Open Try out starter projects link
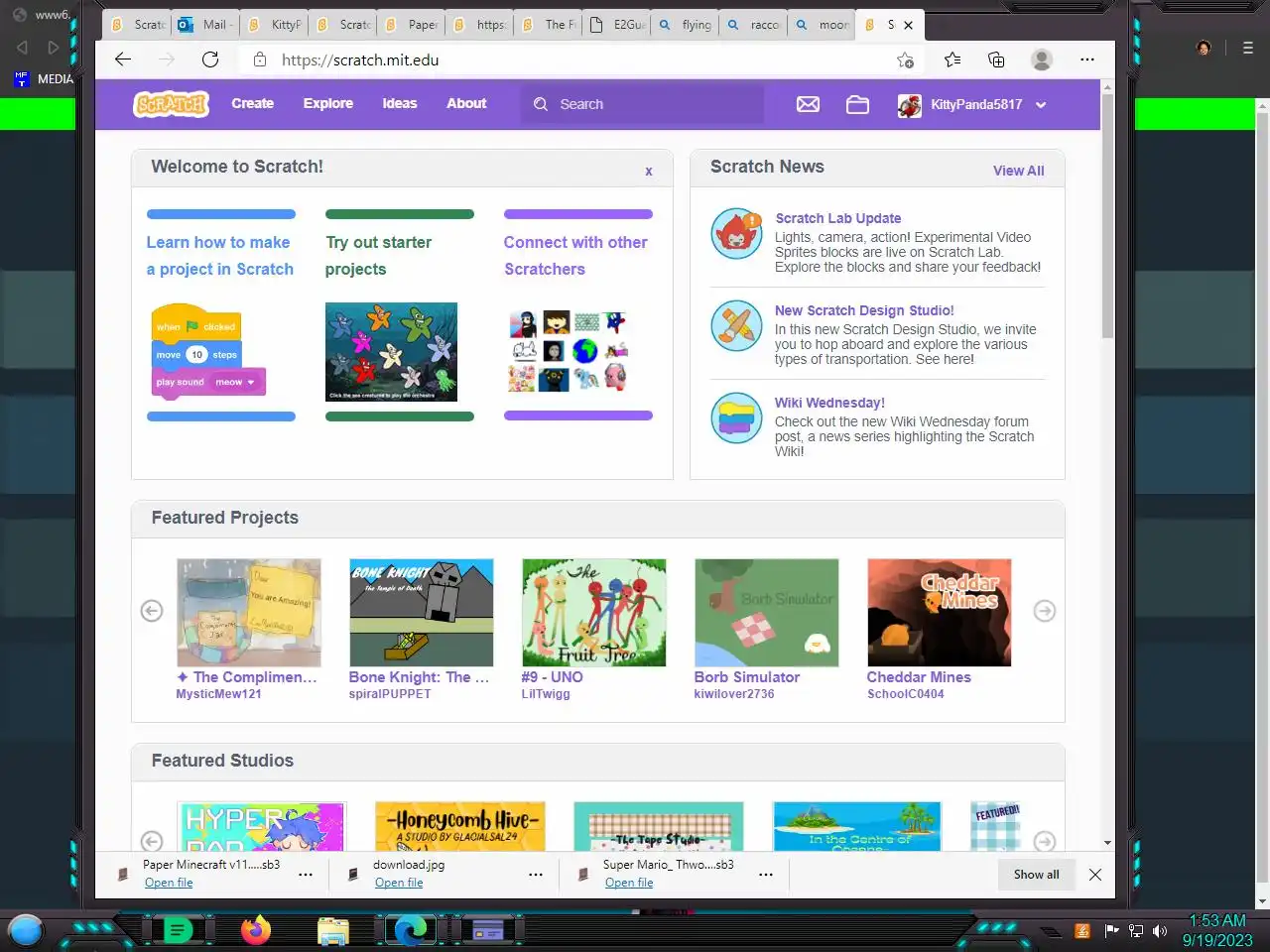 pyautogui.click(x=378, y=256)
